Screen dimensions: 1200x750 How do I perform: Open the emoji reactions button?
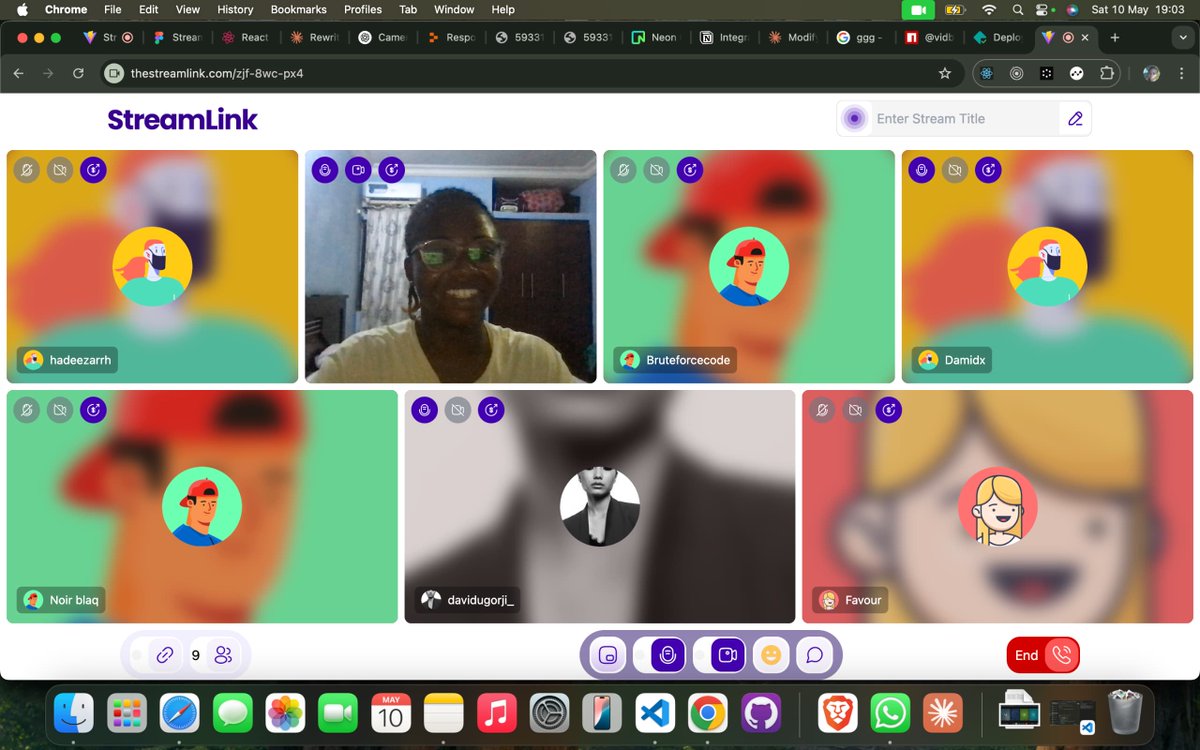coord(770,655)
